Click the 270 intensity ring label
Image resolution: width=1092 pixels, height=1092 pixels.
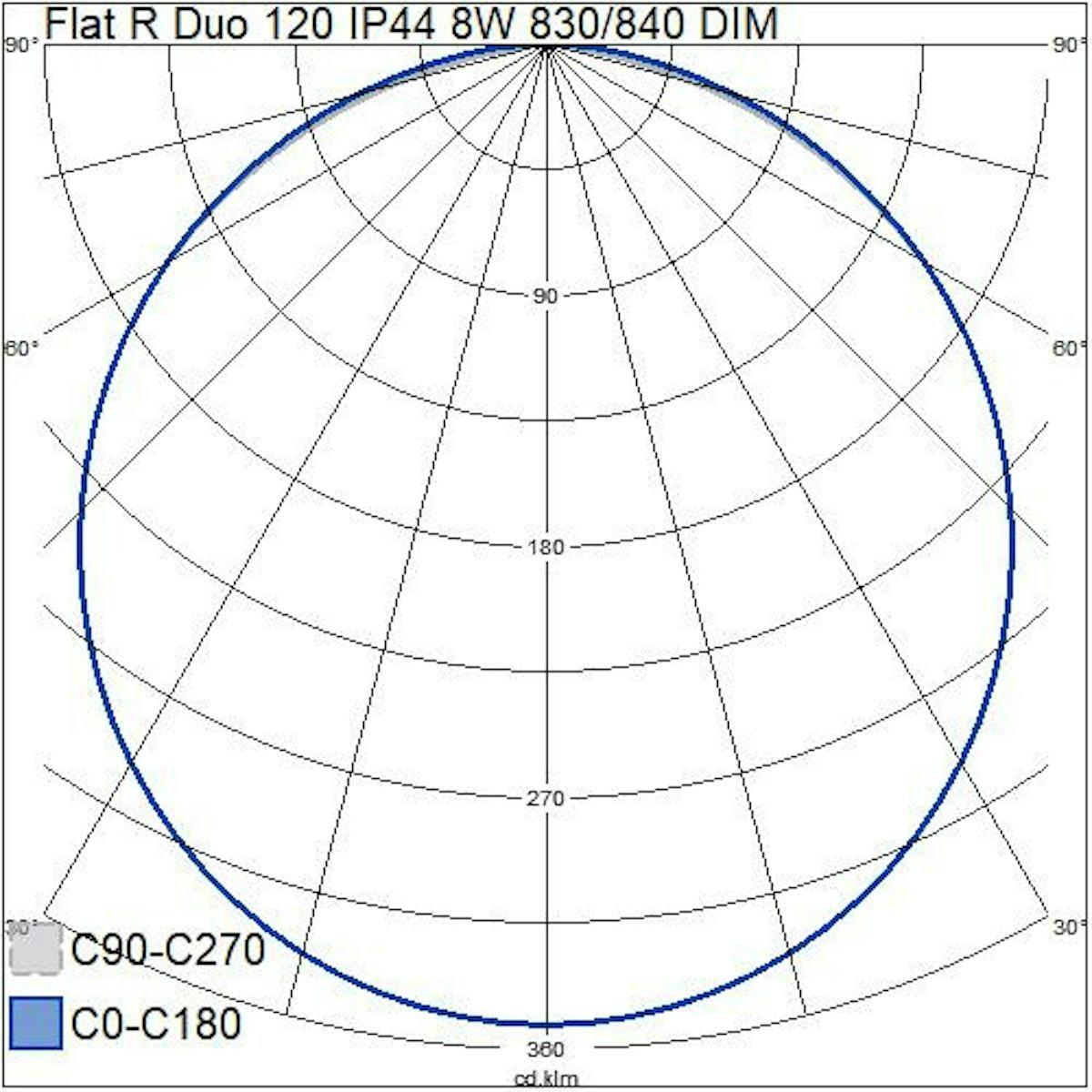(545, 798)
